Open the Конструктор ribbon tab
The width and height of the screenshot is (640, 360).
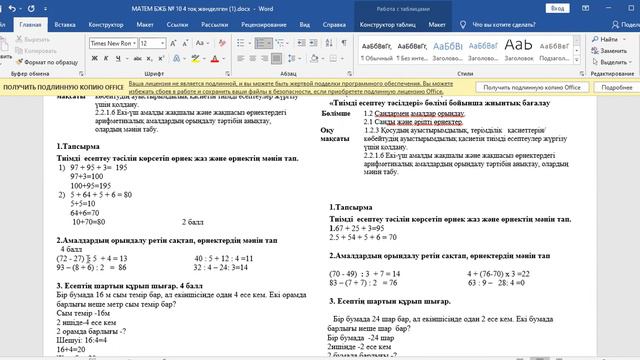click(x=106, y=24)
